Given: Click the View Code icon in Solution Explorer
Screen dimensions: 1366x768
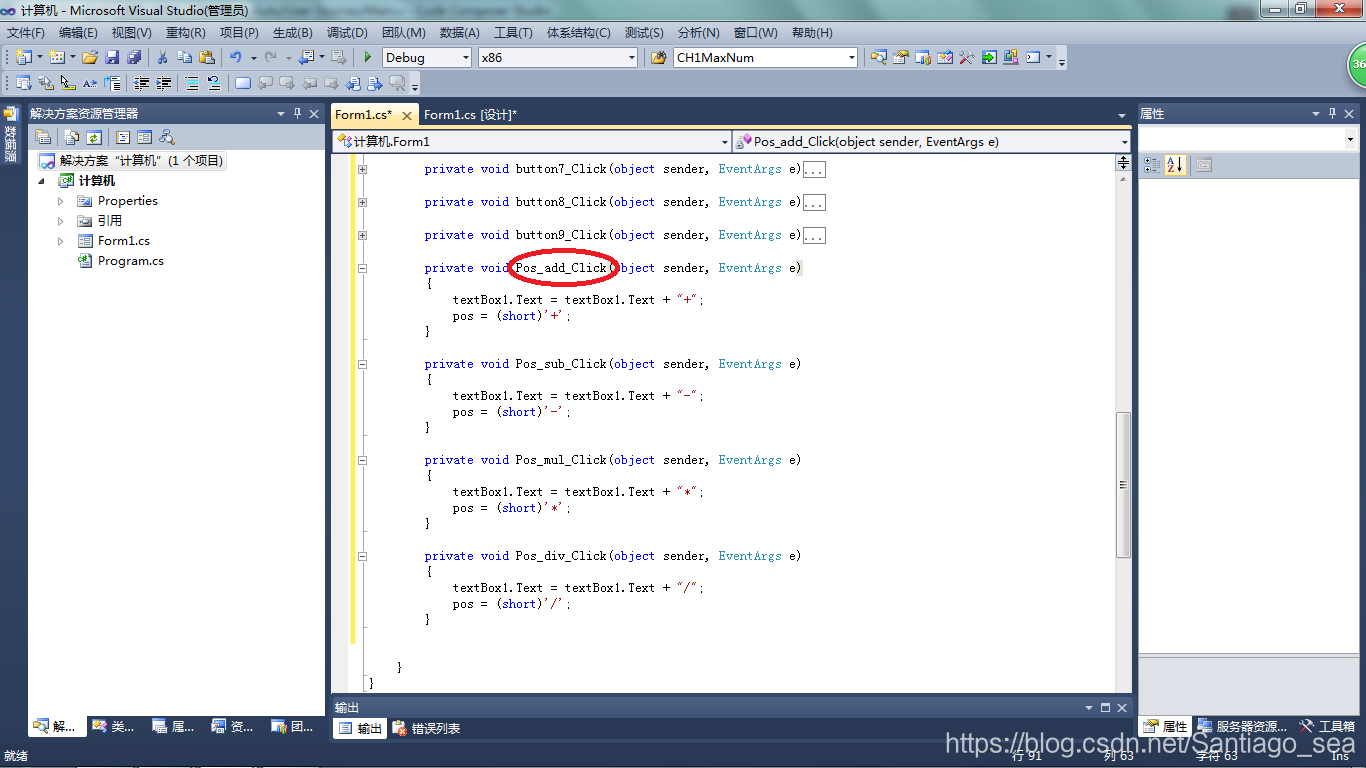Looking at the screenshot, I should (123, 137).
